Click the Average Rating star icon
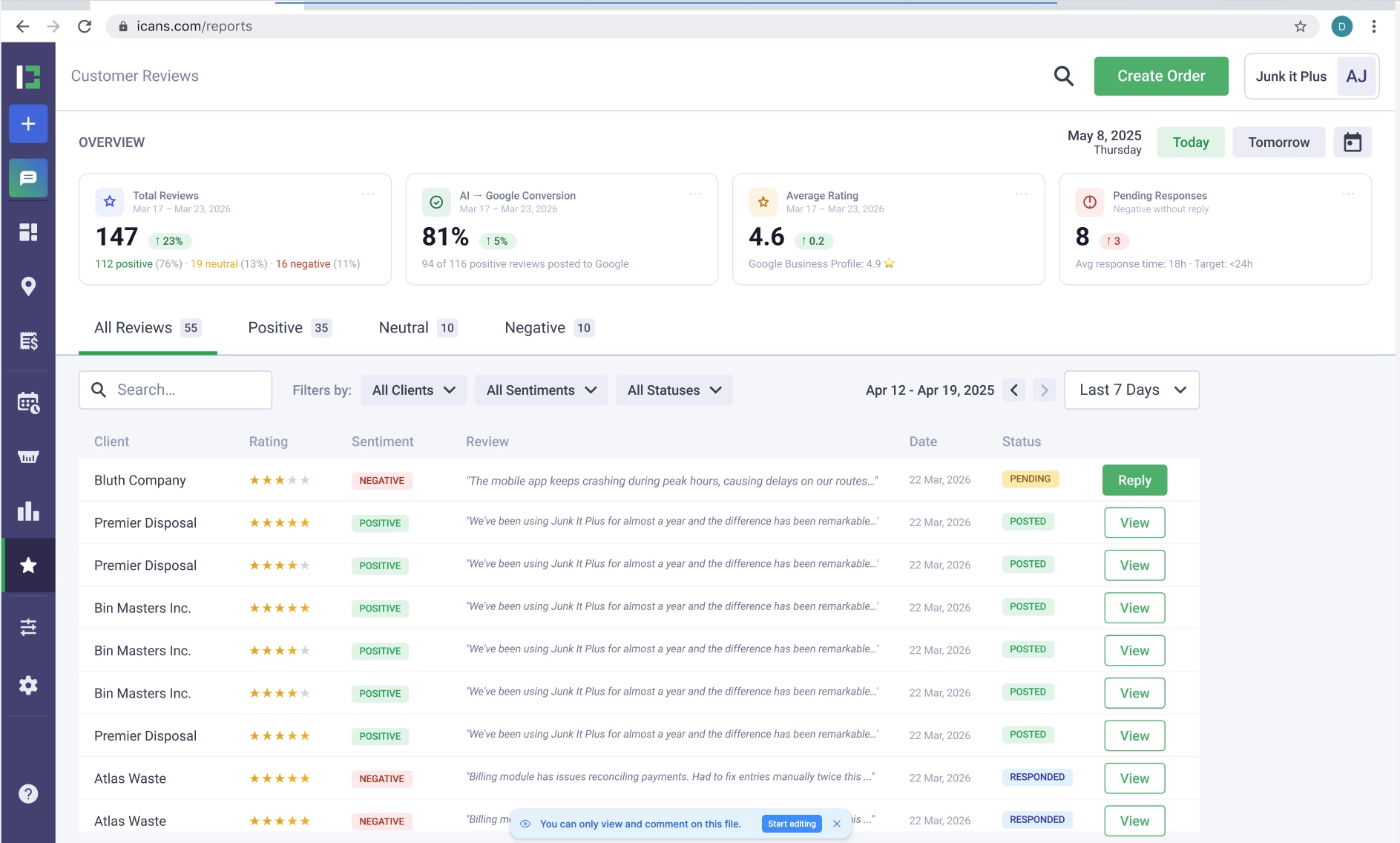 coord(763,202)
